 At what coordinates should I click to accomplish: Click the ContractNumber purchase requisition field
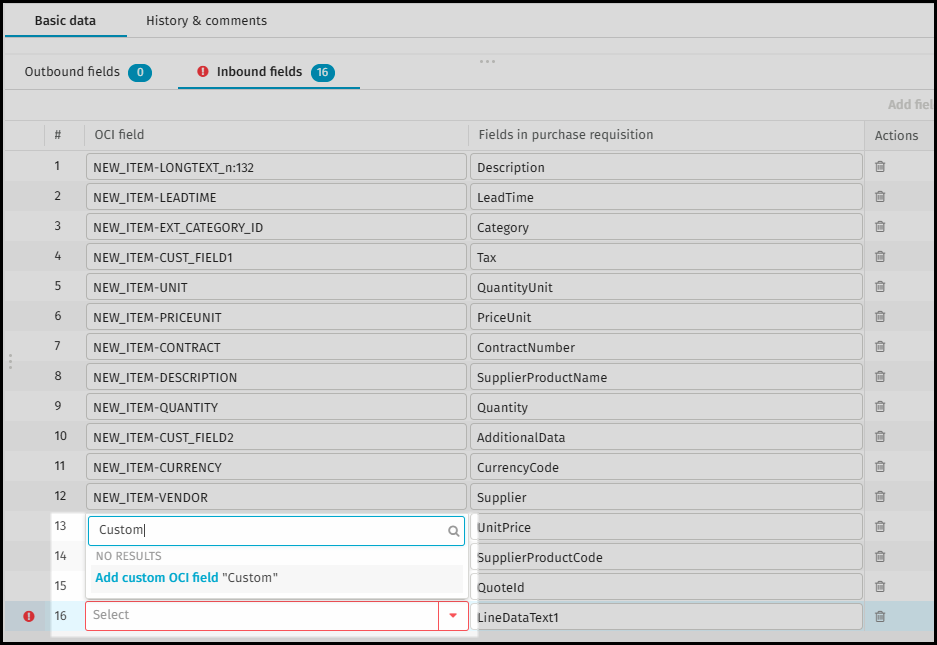666,347
